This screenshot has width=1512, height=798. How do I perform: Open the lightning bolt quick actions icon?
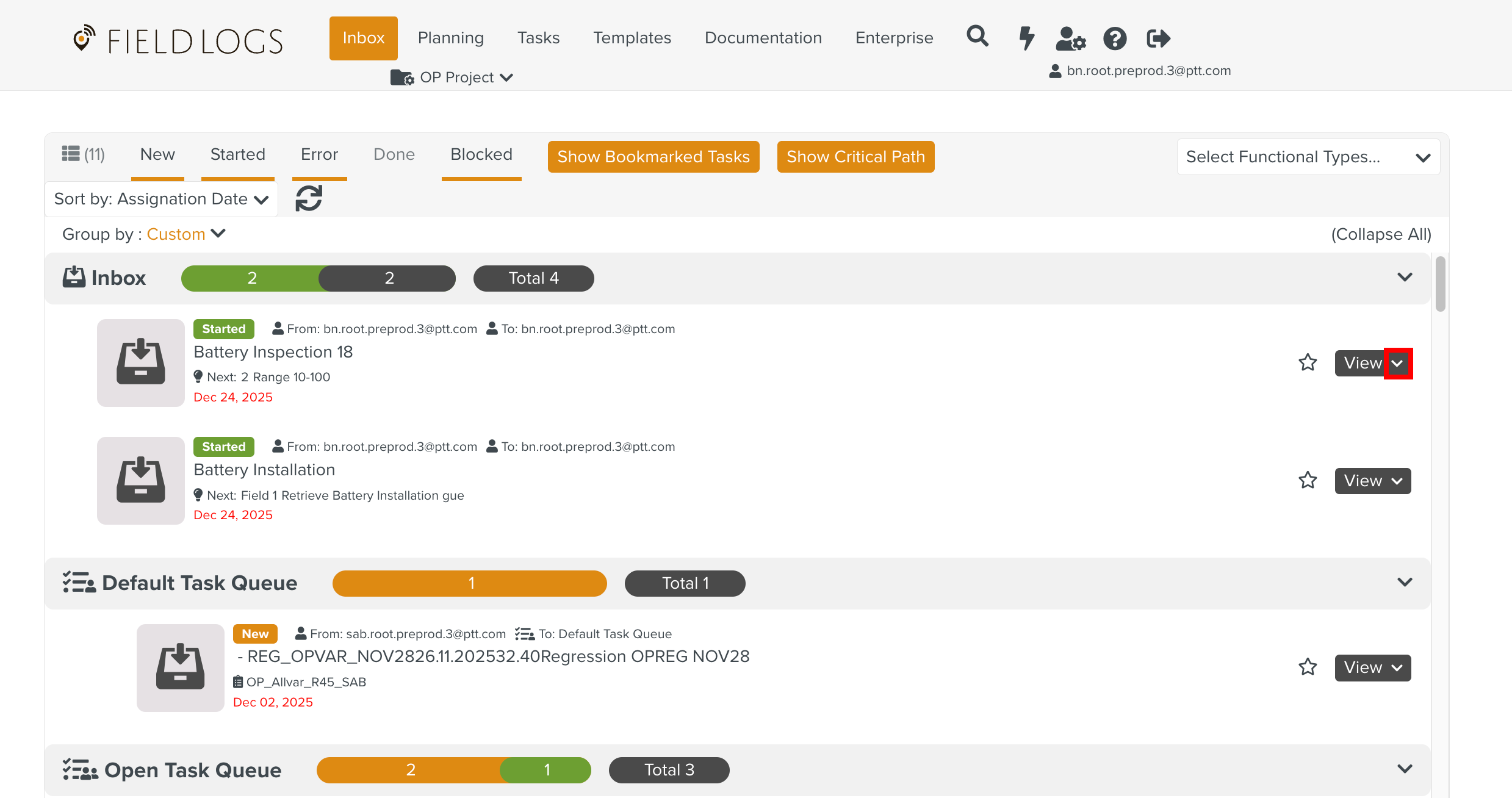(x=1027, y=38)
